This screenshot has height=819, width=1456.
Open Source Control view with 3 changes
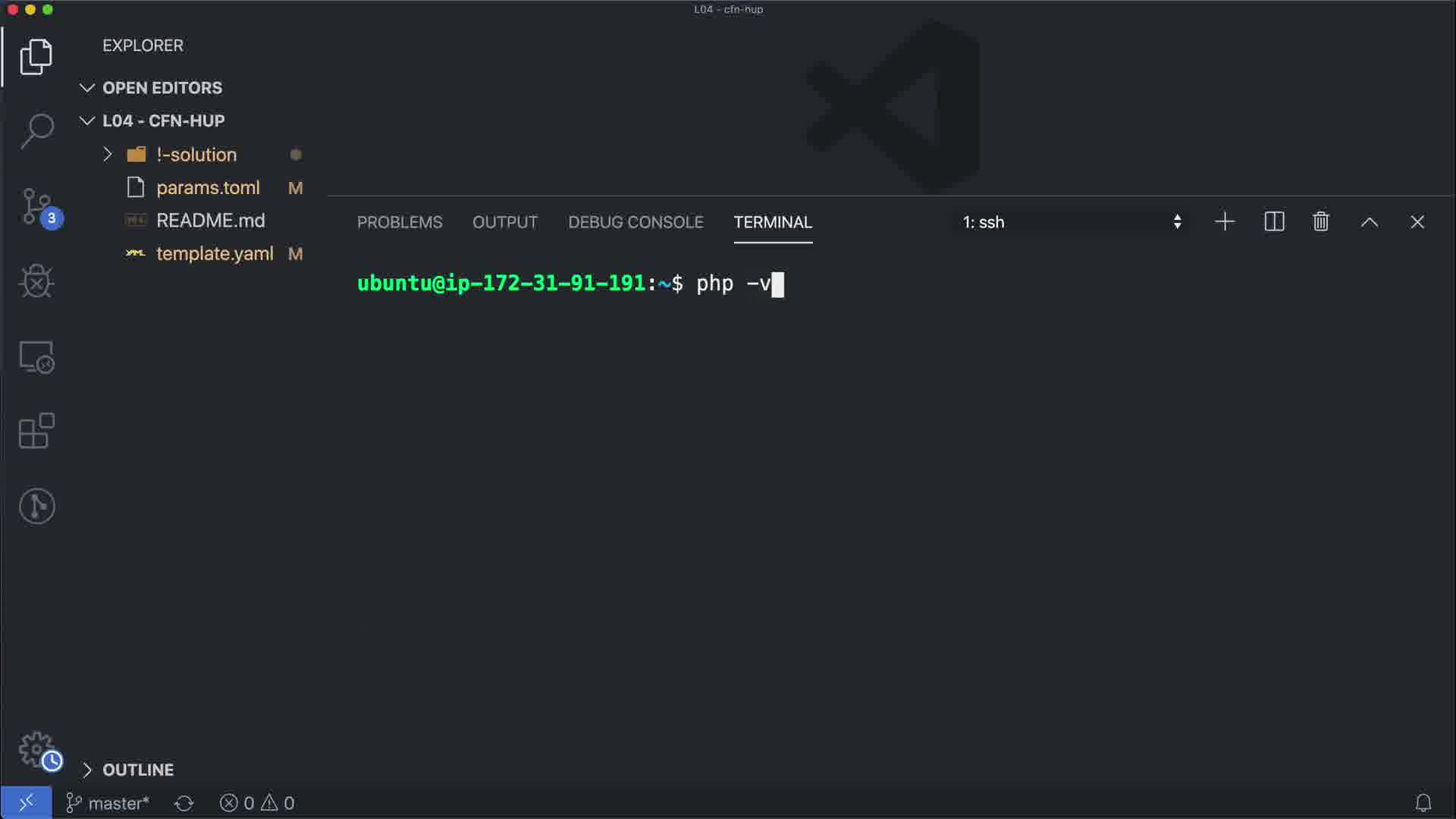36,206
